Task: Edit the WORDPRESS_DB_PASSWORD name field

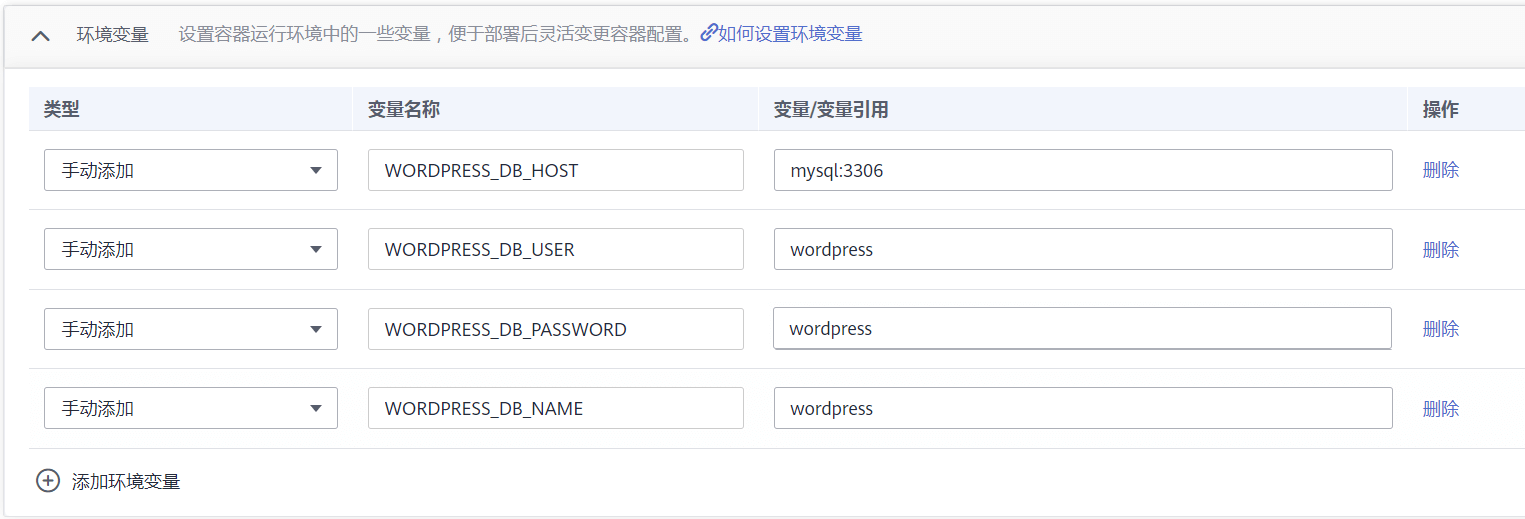Action: coord(556,329)
